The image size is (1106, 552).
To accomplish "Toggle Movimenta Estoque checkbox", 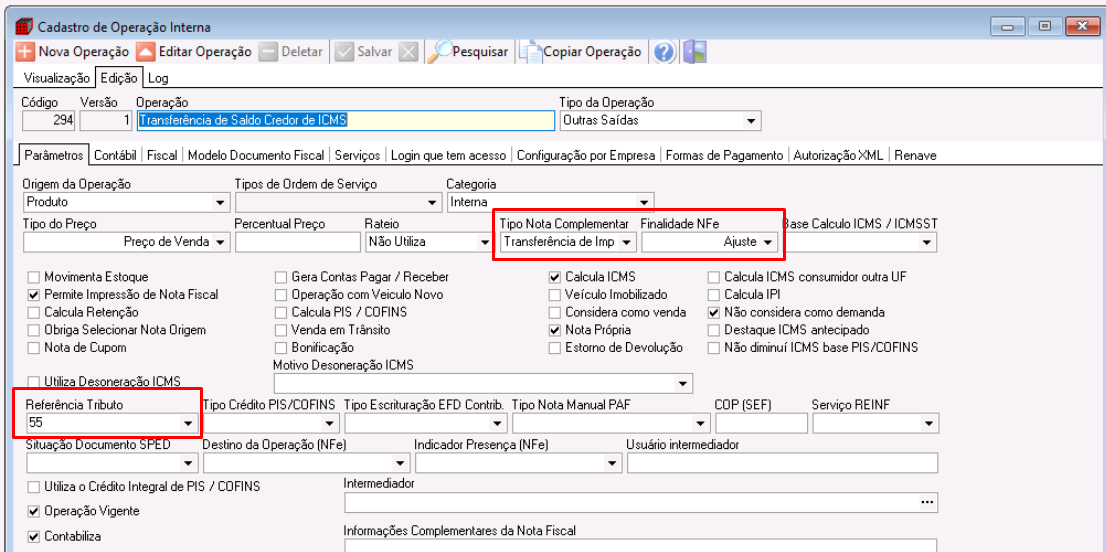I will click(x=33, y=277).
